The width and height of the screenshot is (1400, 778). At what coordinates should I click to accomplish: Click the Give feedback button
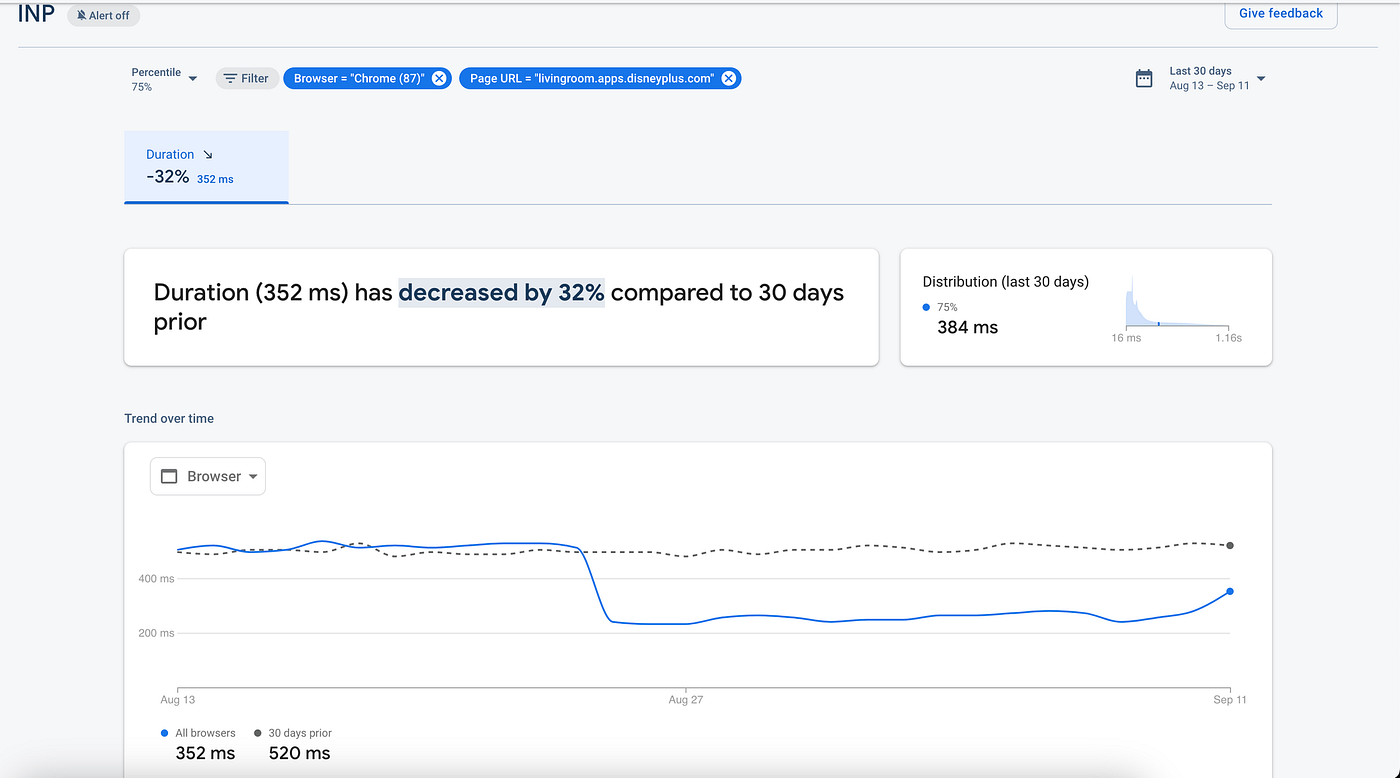tap(1280, 14)
